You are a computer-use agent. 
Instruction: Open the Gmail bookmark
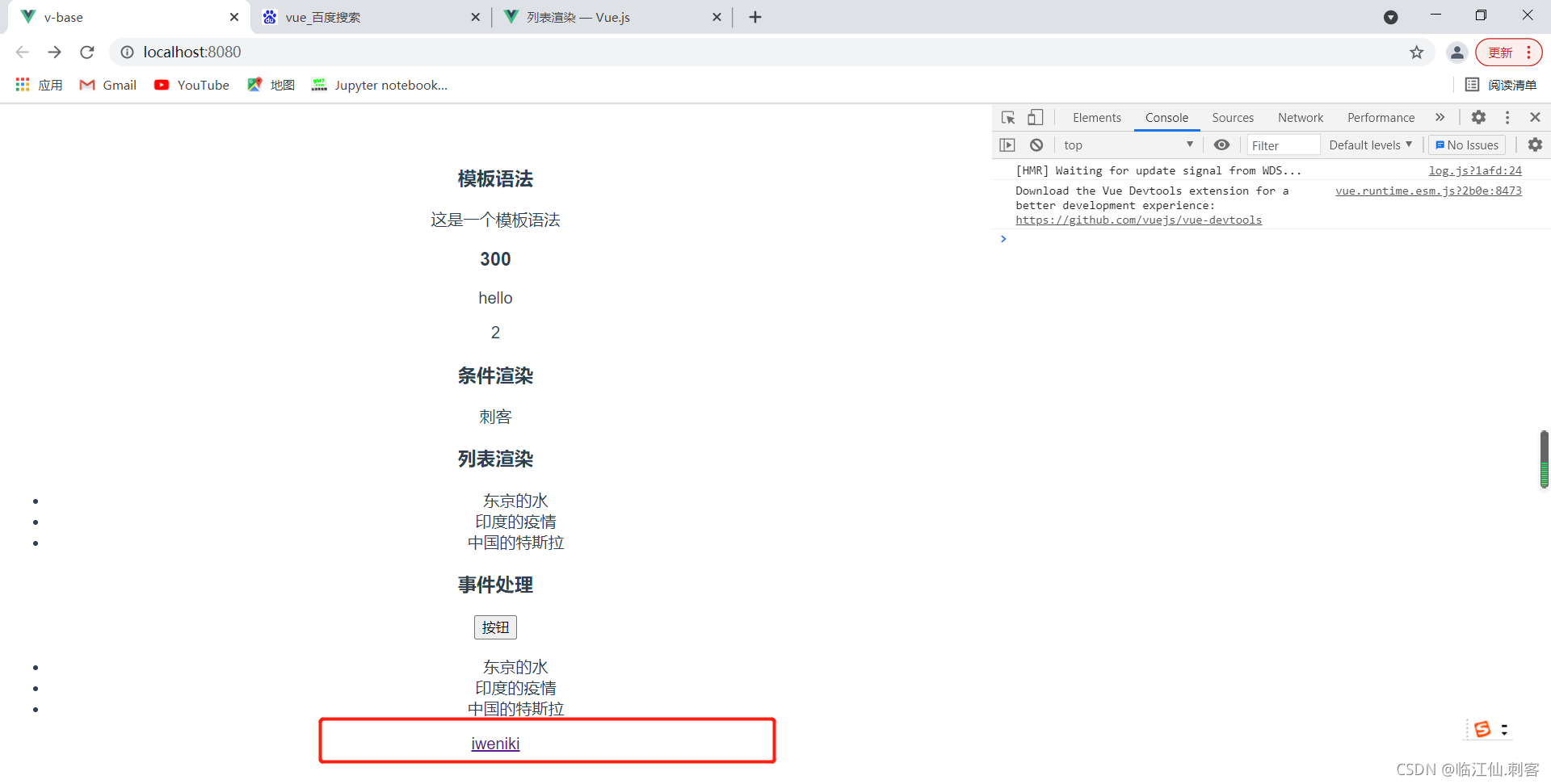108,85
